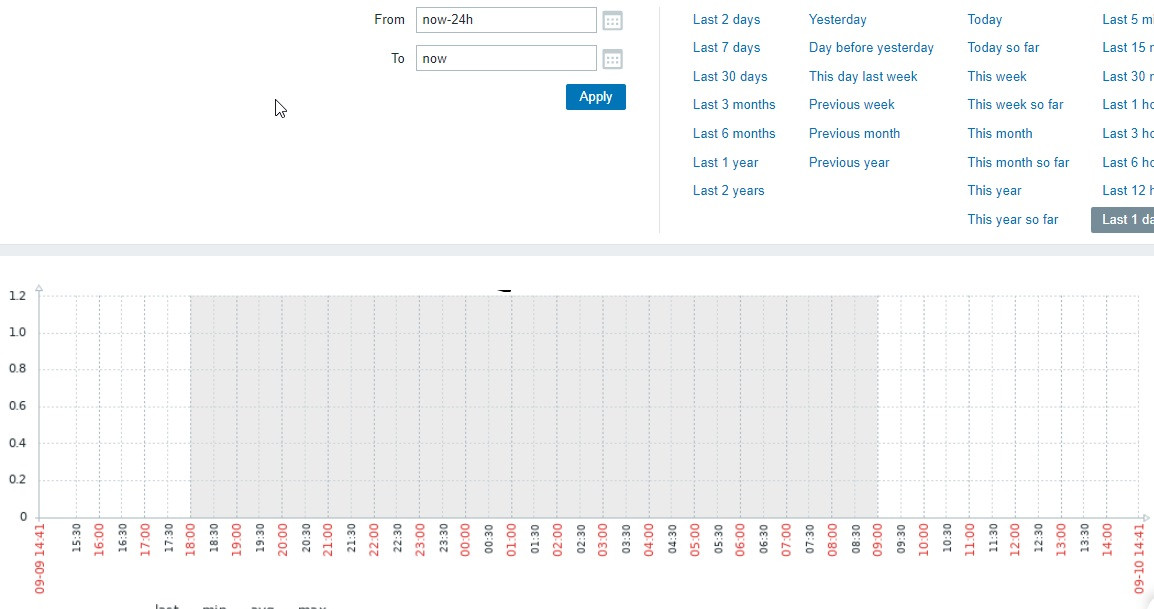Viewport: 1154px width, 609px height.
Task: Choose Day before yesterday range
Action: [871, 47]
